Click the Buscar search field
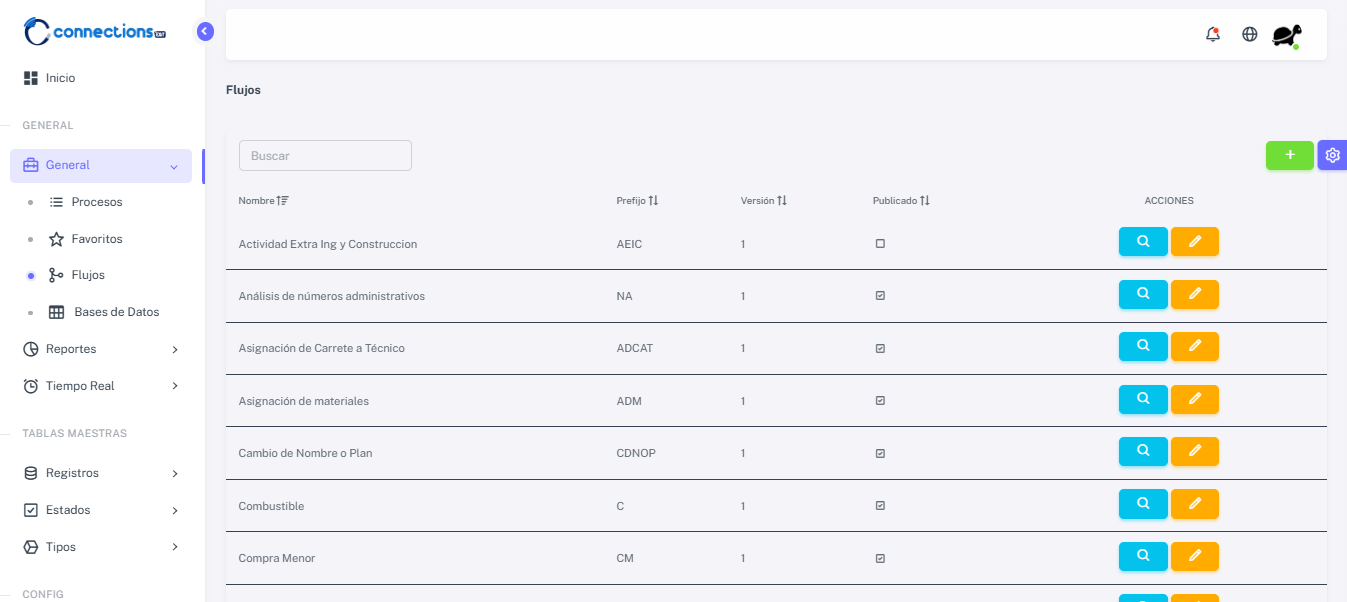This screenshot has width=1347, height=602. [325, 156]
